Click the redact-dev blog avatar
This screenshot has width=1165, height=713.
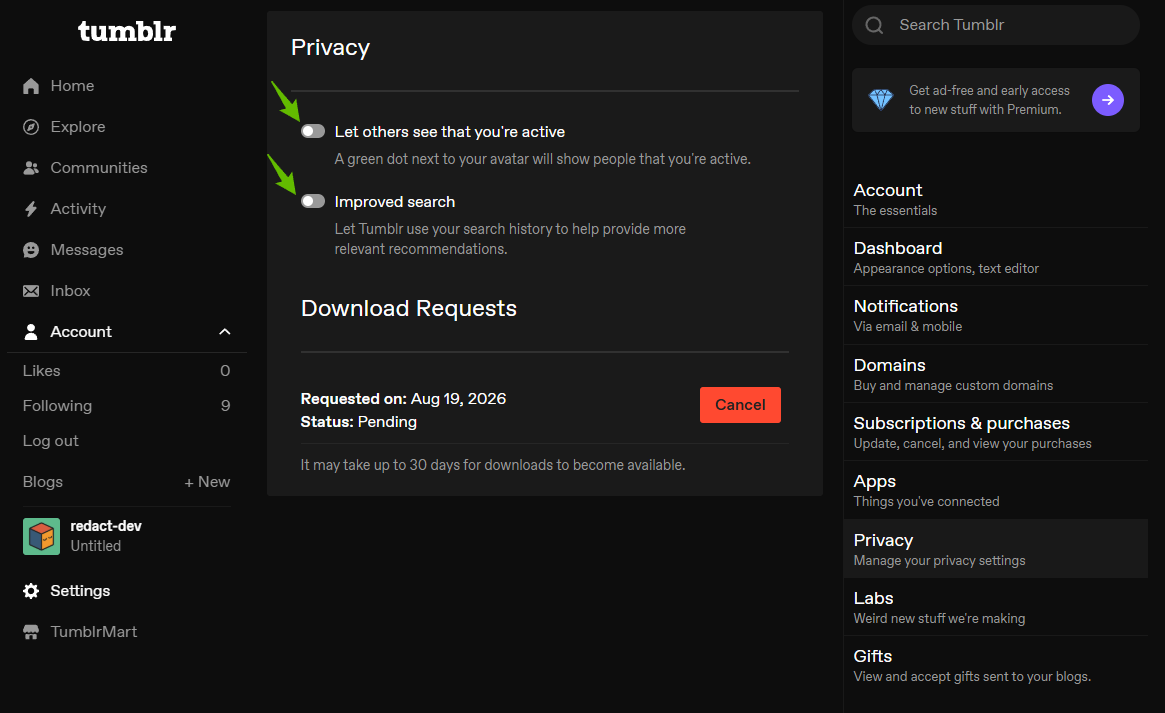(42, 536)
